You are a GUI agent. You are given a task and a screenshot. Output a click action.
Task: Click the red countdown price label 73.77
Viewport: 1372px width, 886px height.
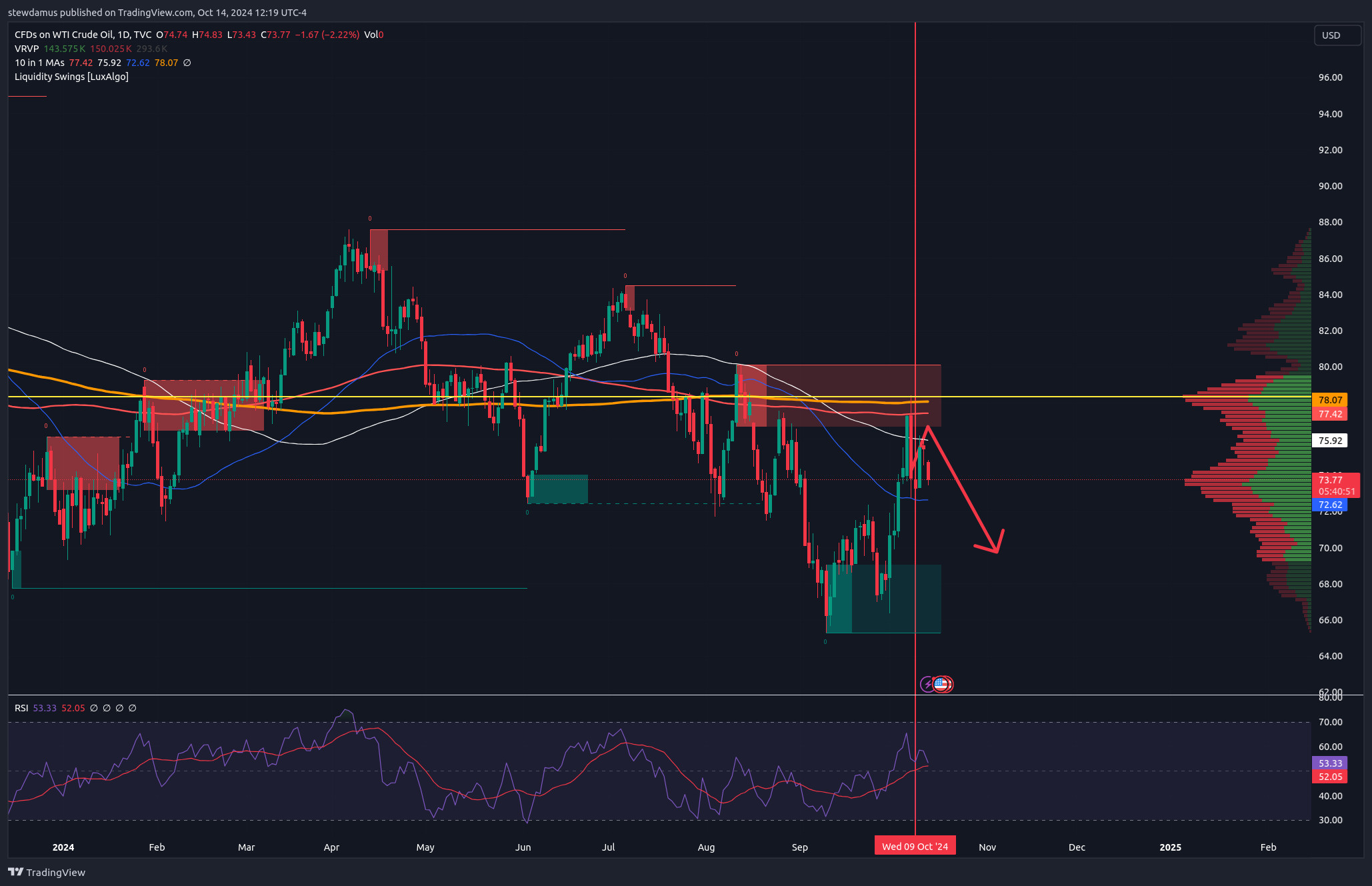pos(1335,485)
